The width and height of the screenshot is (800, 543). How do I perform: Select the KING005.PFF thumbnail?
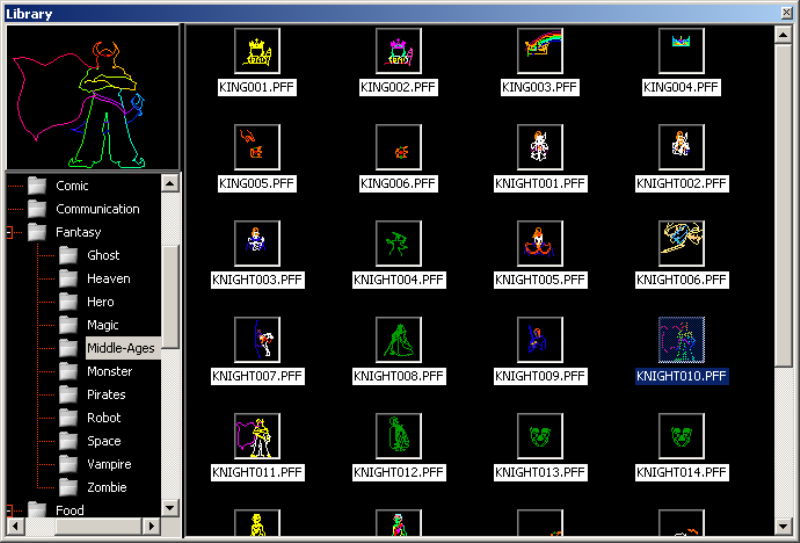point(257,147)
